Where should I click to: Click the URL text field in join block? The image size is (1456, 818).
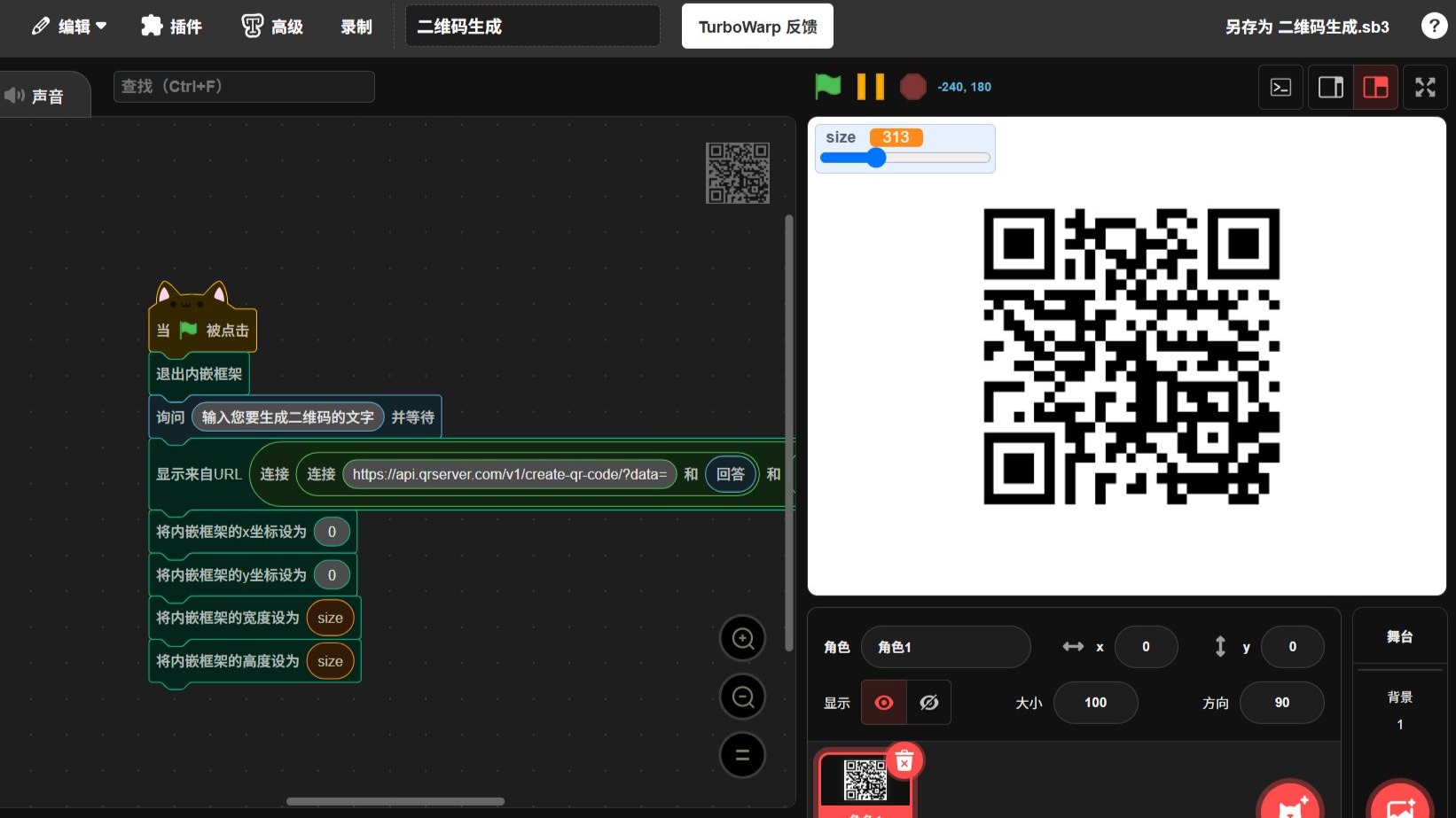click(510, 474)
